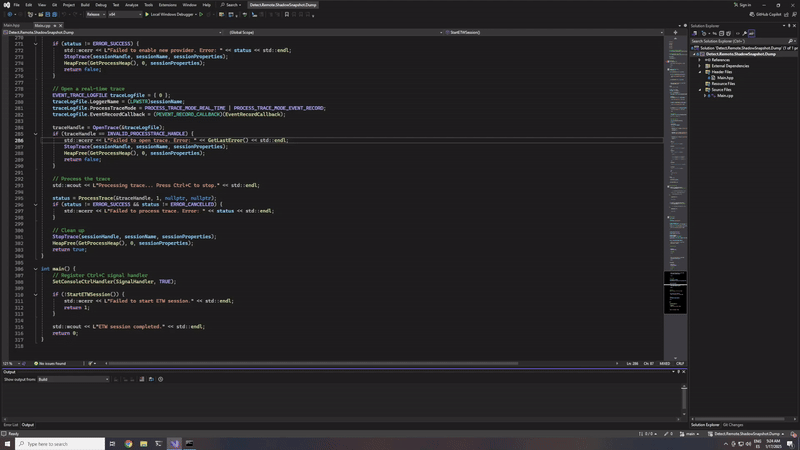Start the Local Windows Debugger

tap(172, 14)
